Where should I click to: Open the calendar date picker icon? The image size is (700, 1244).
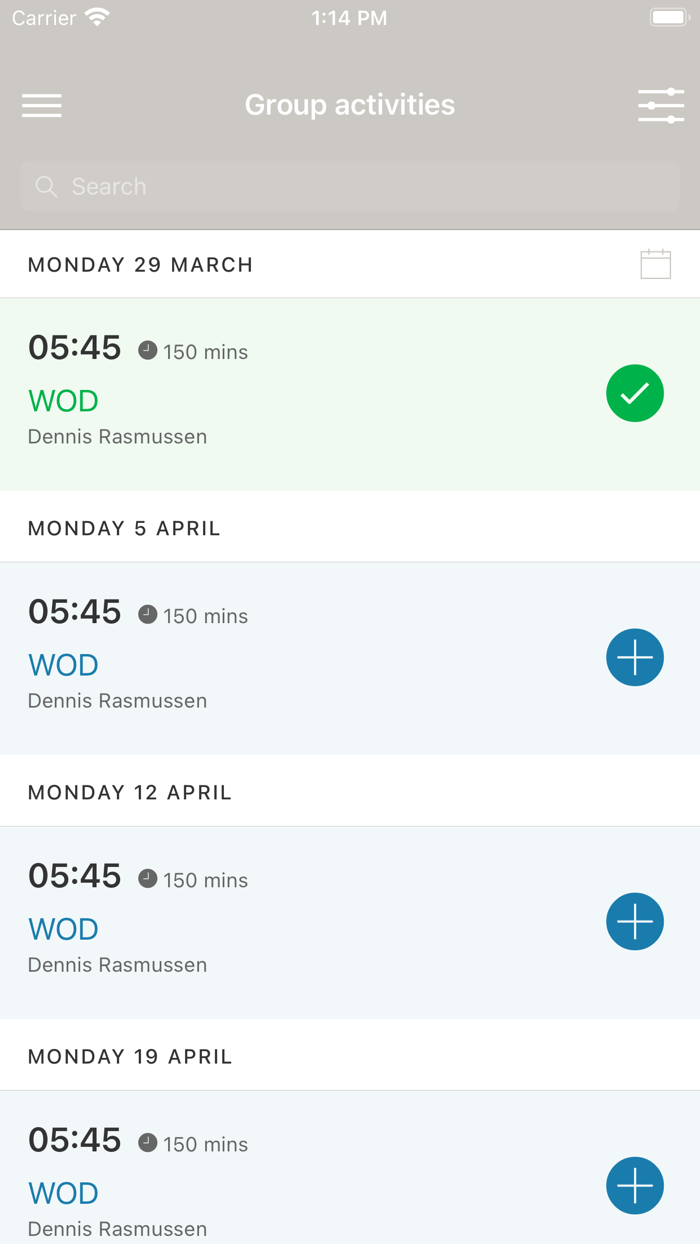655,264
